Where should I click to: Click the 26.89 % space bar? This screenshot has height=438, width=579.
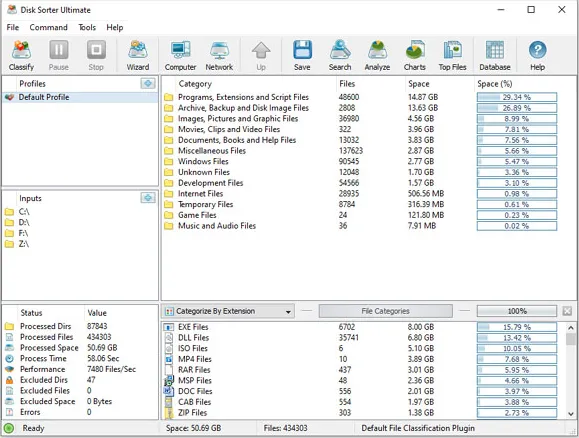point(517,108)
